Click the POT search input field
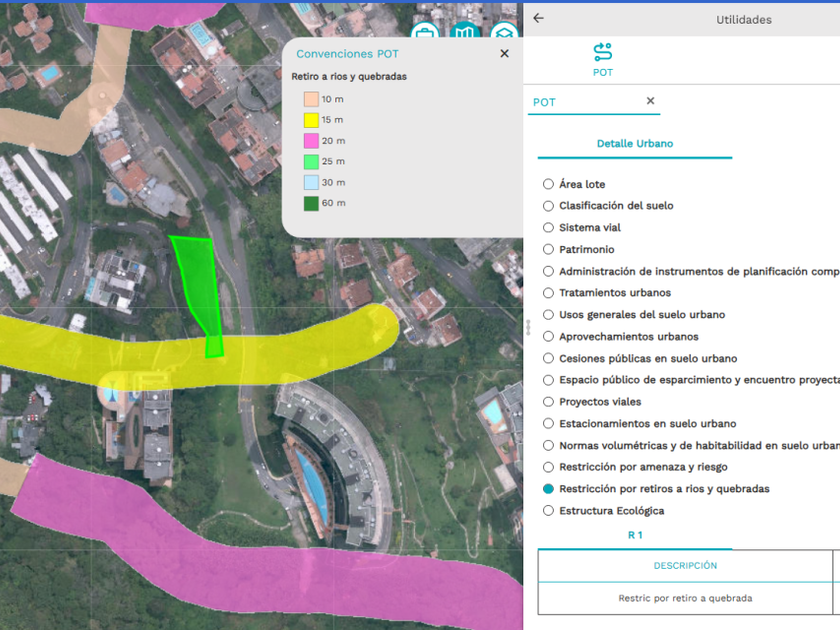This screenshot has width=840, height=630. [585, 102]
